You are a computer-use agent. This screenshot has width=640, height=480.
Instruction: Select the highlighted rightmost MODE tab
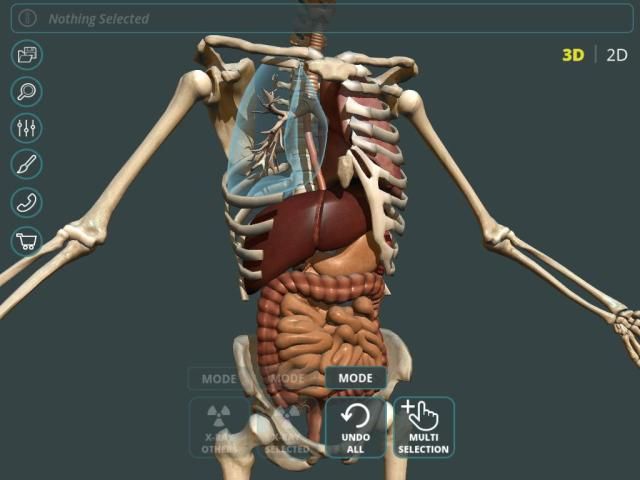click(x=355, y=379)
